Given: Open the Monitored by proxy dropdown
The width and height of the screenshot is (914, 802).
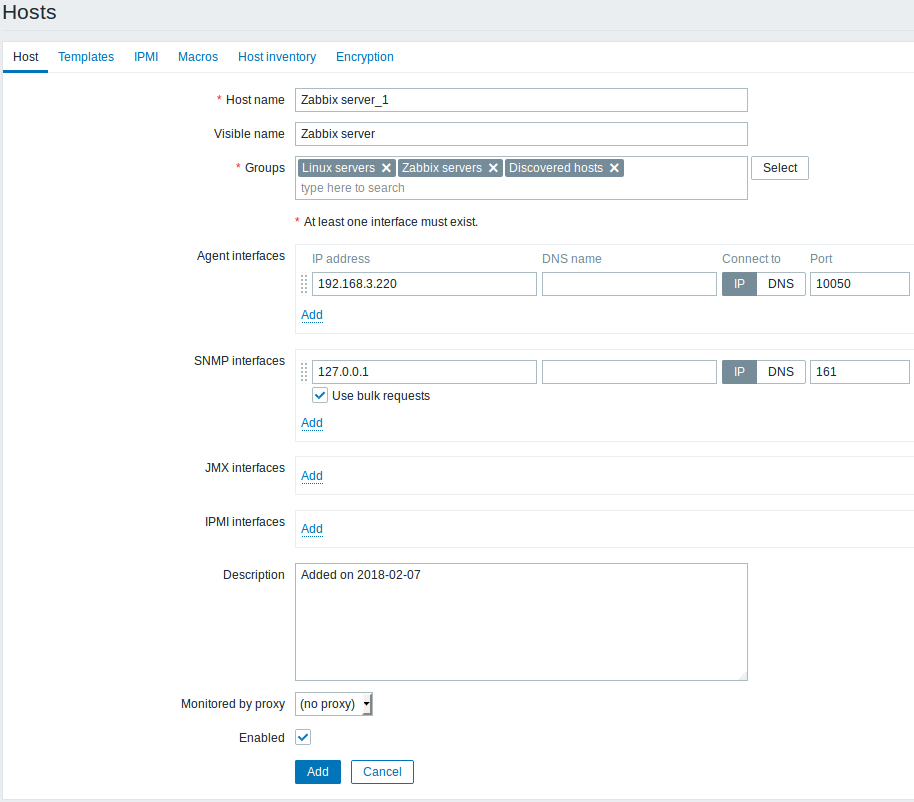Looking at the screenshot, I should 334,704.
